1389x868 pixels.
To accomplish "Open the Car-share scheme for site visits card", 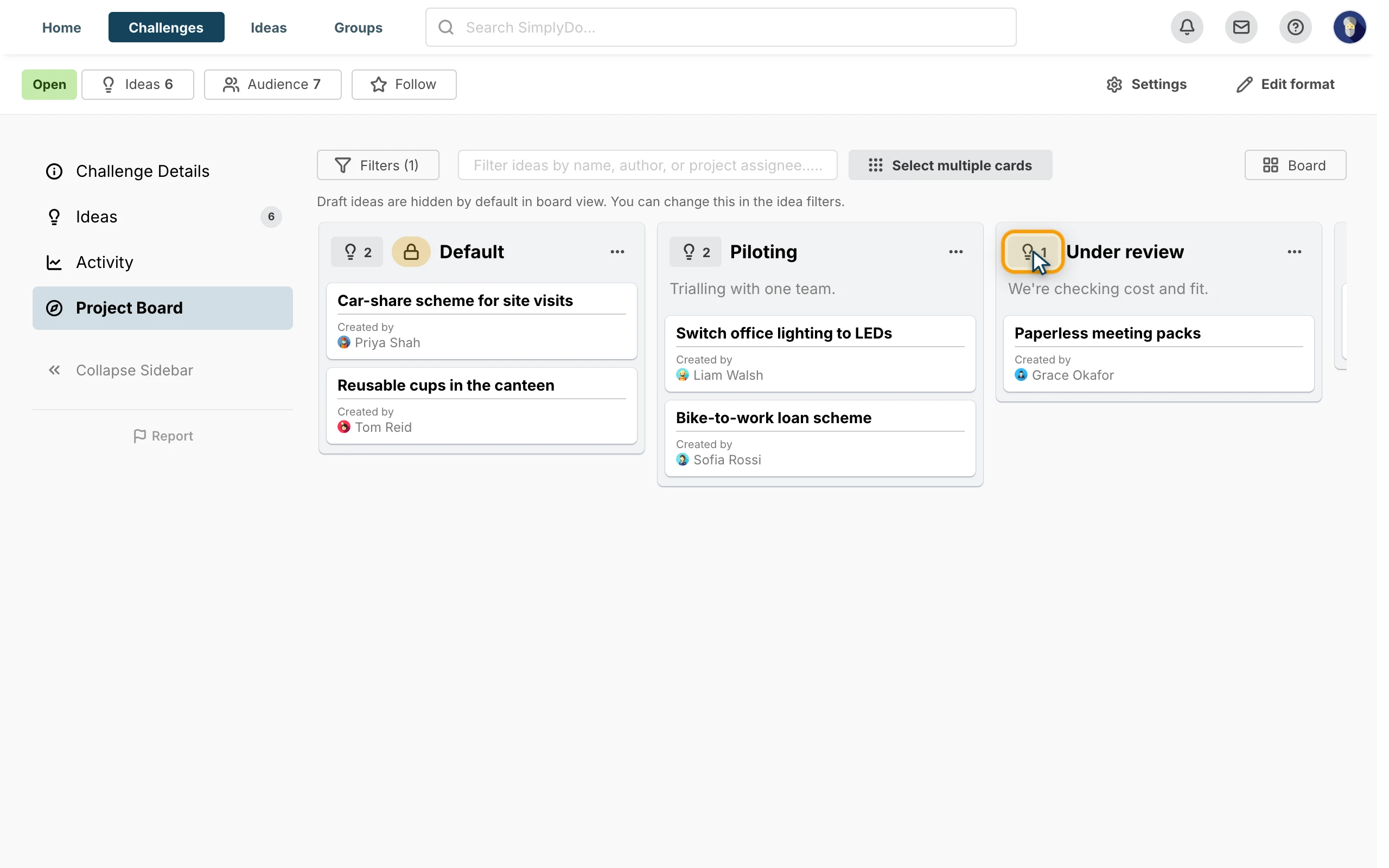I will coord(482,321).
